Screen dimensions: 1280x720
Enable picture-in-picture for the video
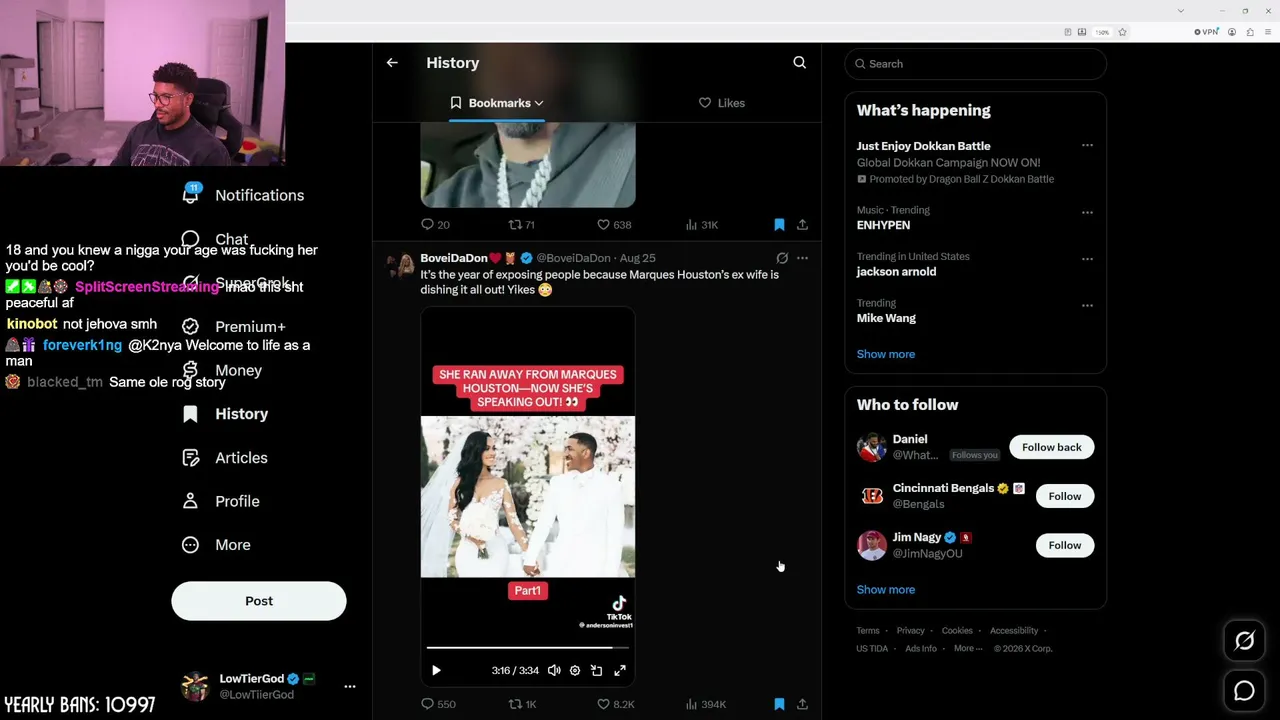click(x=596, y=670)
